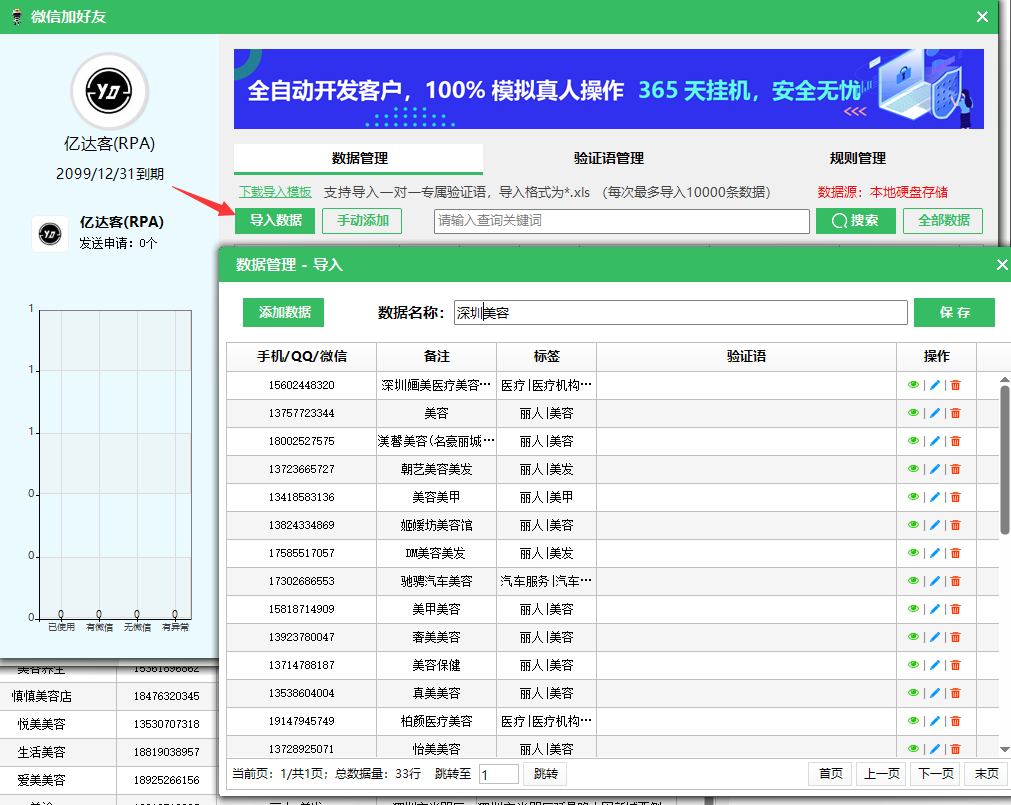The height and width of the screenshot is (805, 1011).
Task: Click the edit pencil icon for 15602448320
Action: point(935,385)
